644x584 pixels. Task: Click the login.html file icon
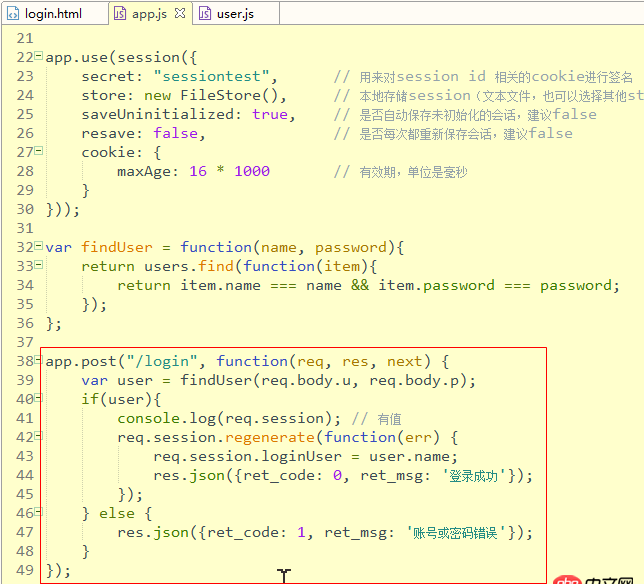[x=13, y=14]
